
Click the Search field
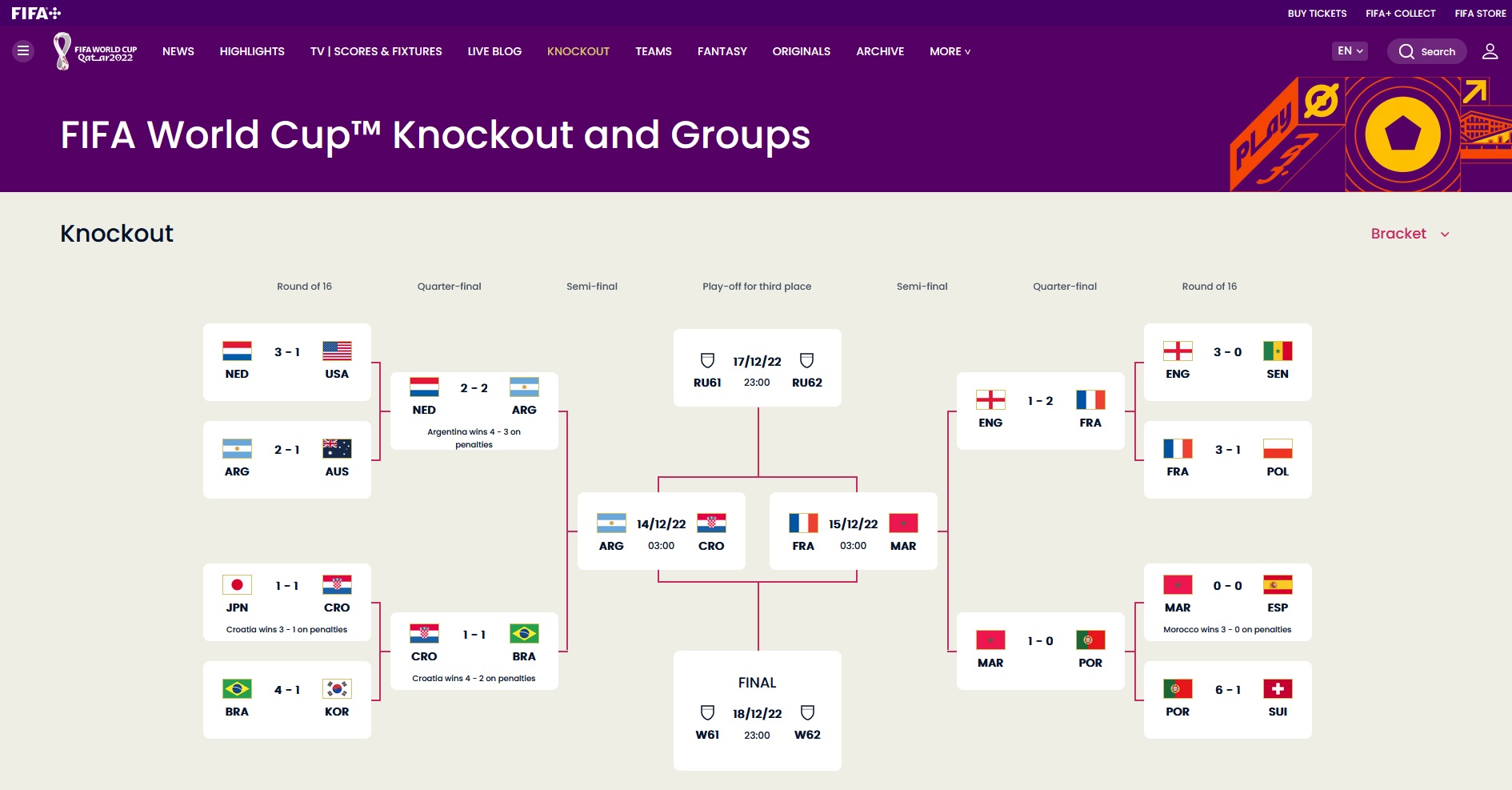[x=1427, y=51]
